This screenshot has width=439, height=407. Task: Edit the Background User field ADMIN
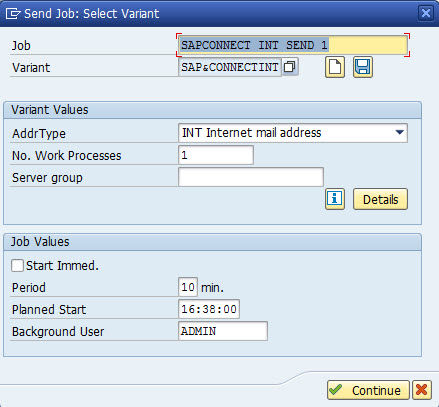coord(223,331)
